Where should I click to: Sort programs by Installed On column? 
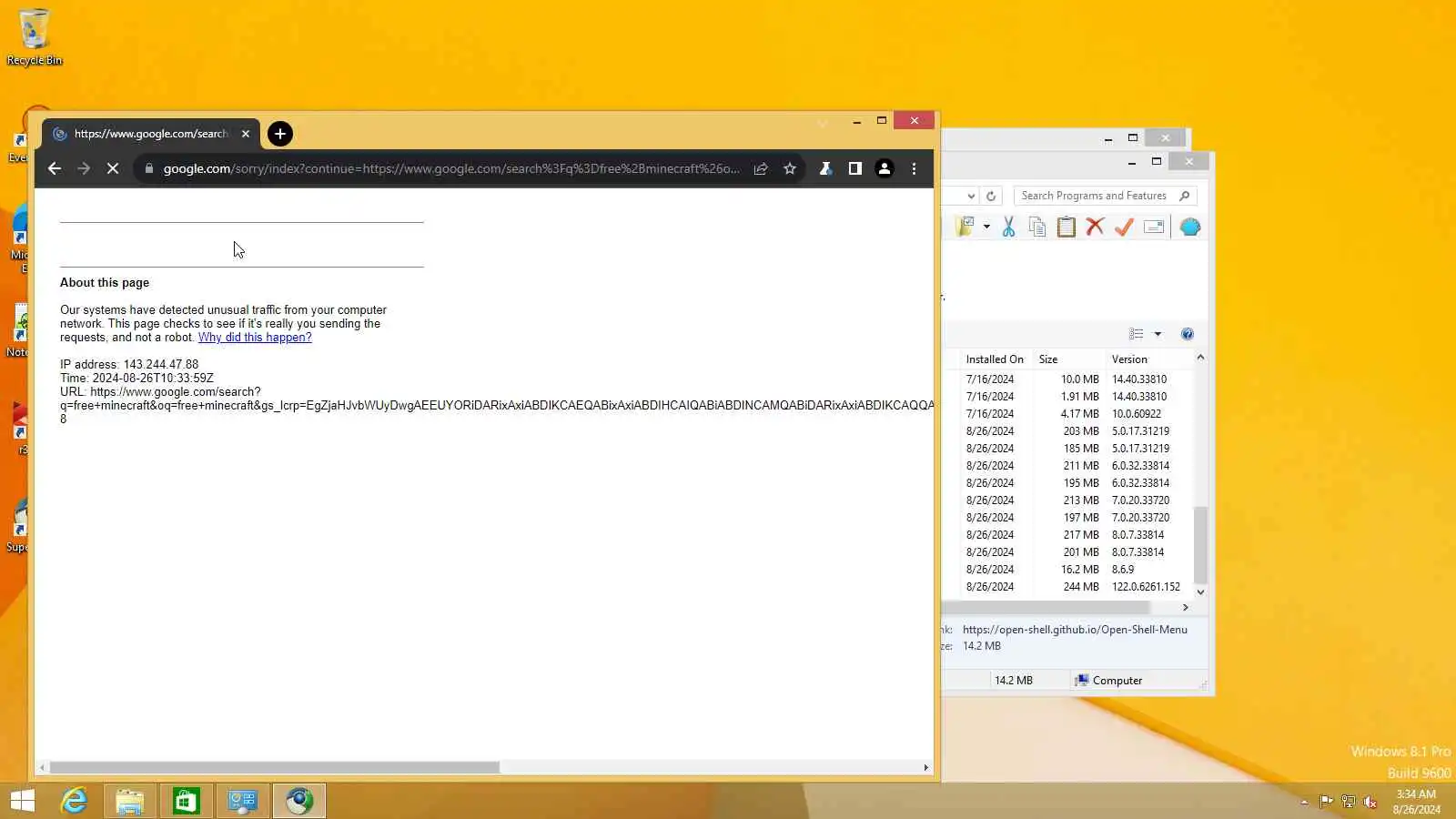pyautogui.click(x=995, y=359)
